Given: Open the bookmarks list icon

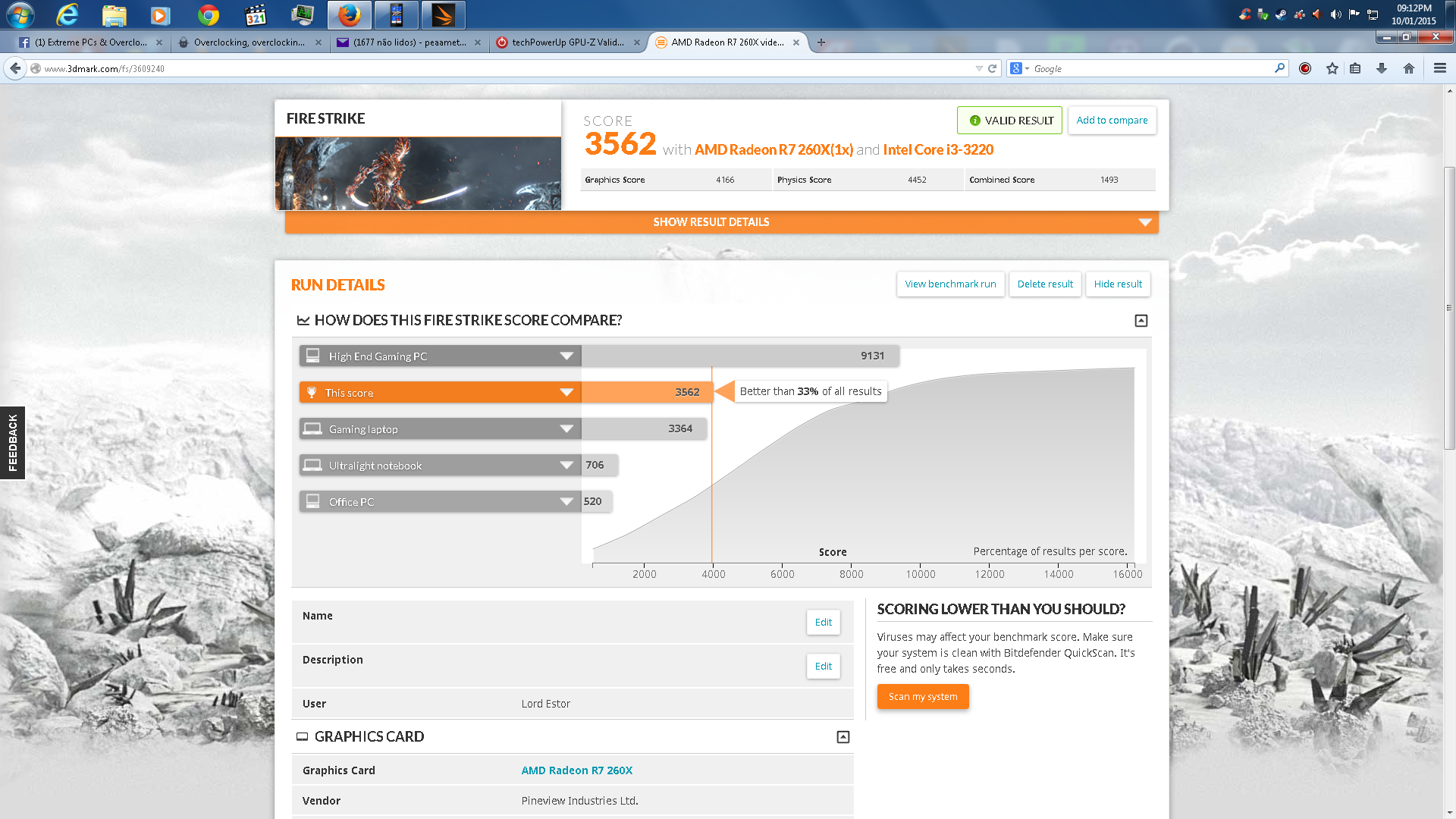Looking at the screenshot, I should click(1355, 68).
